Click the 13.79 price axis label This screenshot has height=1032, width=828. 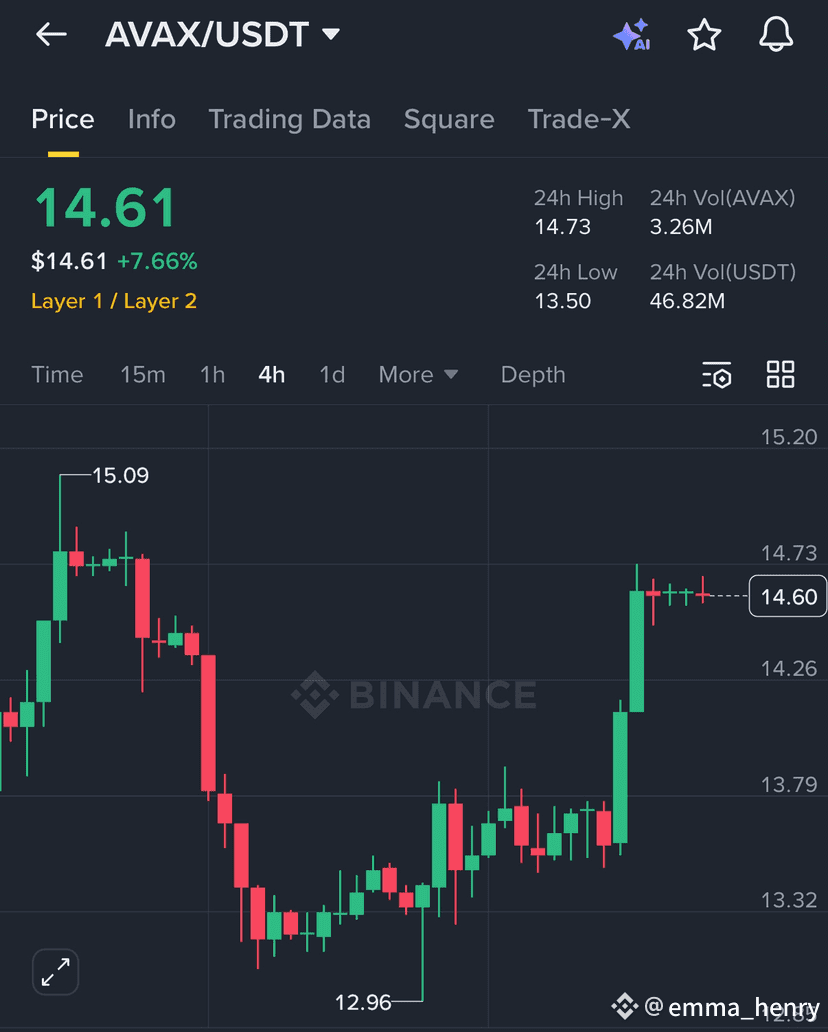(789, 784)
